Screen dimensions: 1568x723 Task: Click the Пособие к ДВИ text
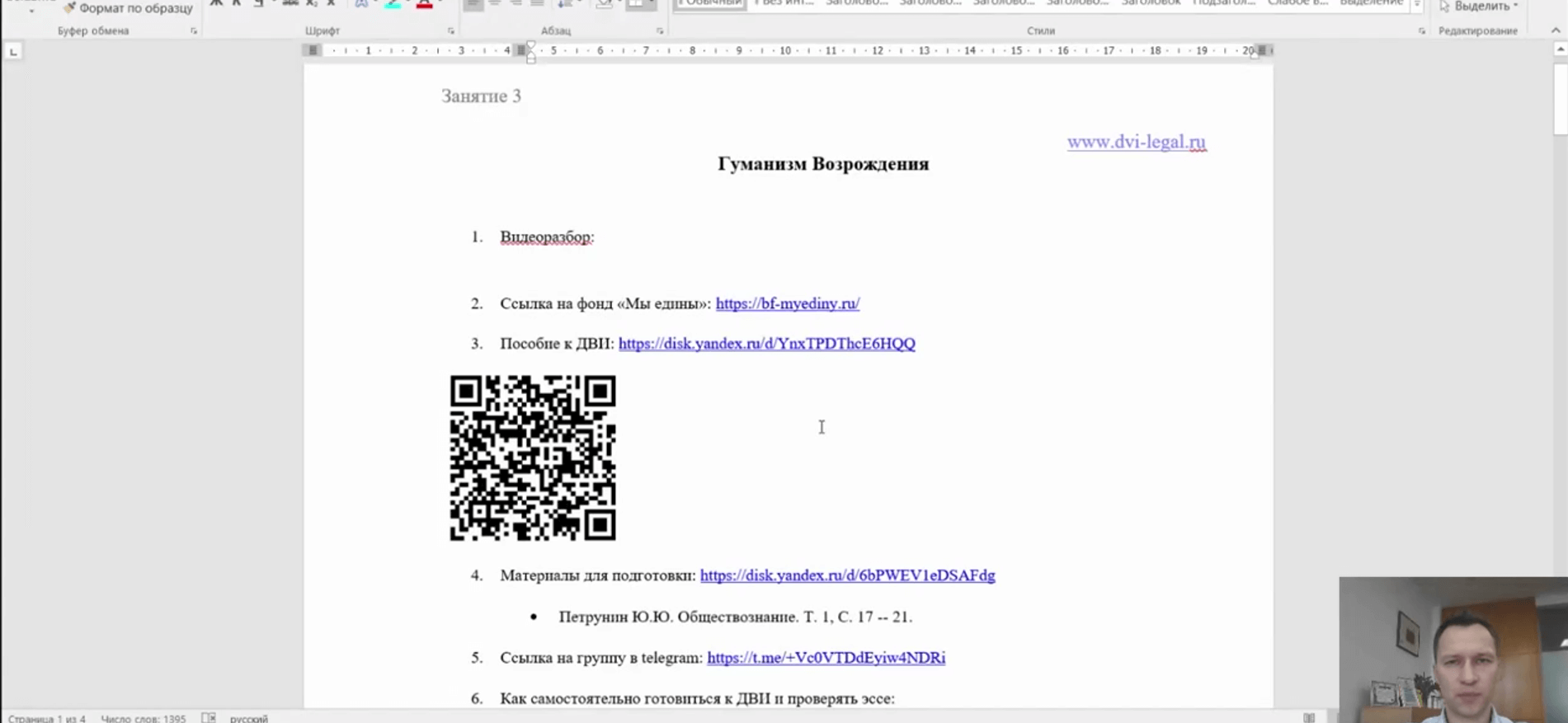[557, 343]
